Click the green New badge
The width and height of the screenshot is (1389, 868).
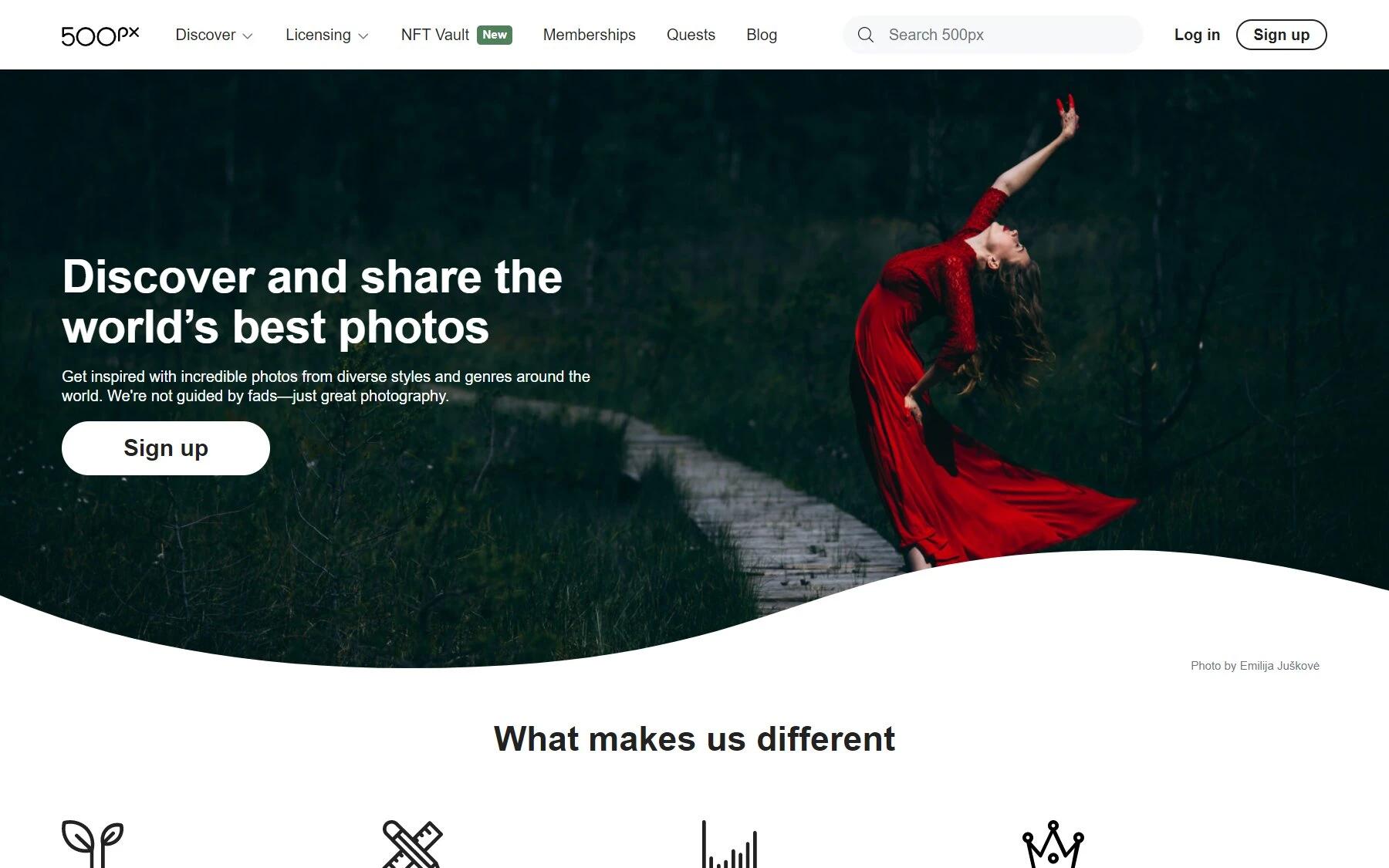tap(495, 35)
